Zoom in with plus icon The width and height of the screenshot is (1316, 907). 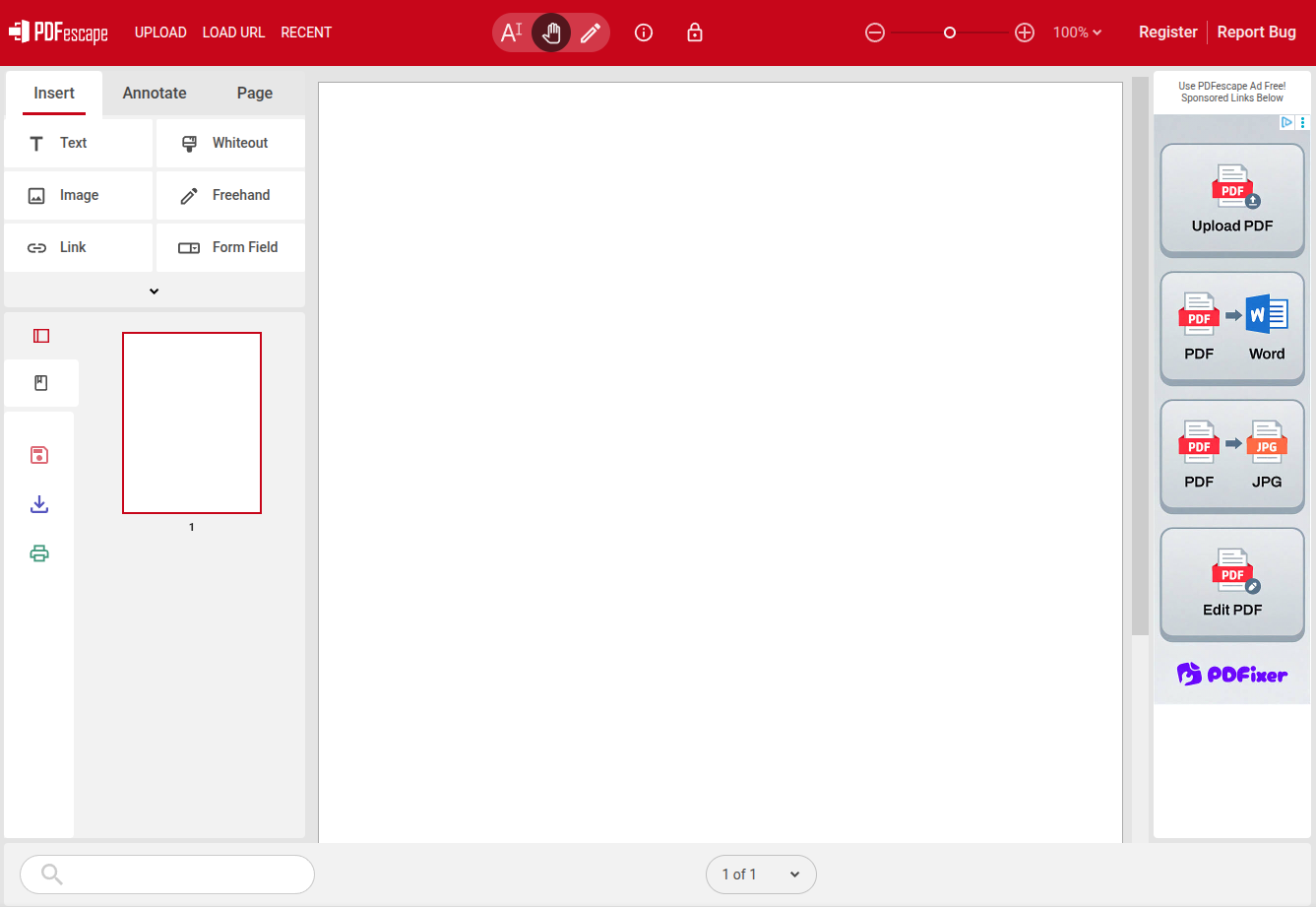1025,32
